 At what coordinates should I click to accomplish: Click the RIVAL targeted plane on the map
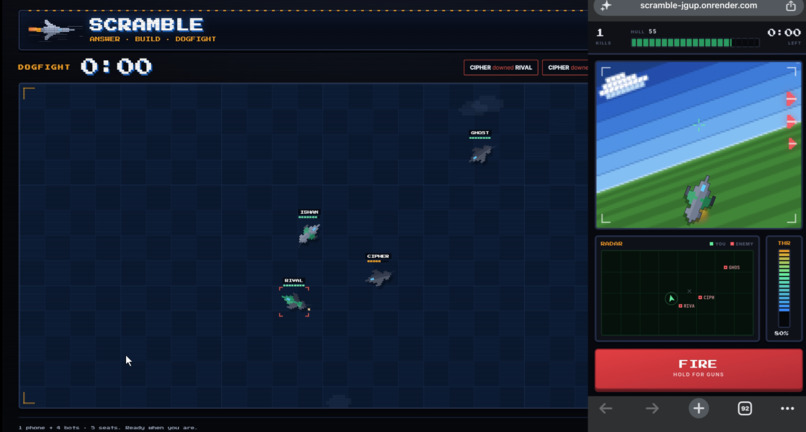[x=294, y=302]
